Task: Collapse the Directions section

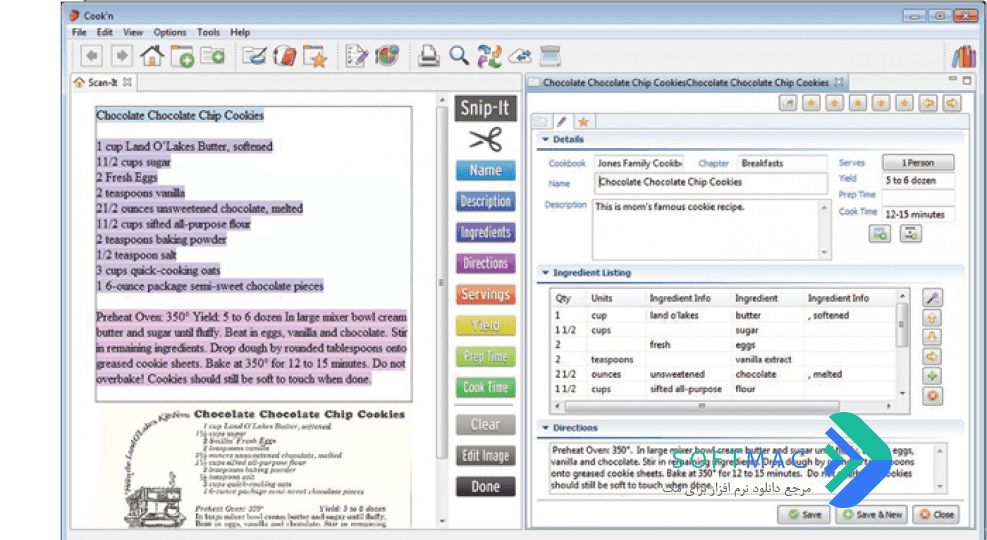Action: [x=546, y=428]
